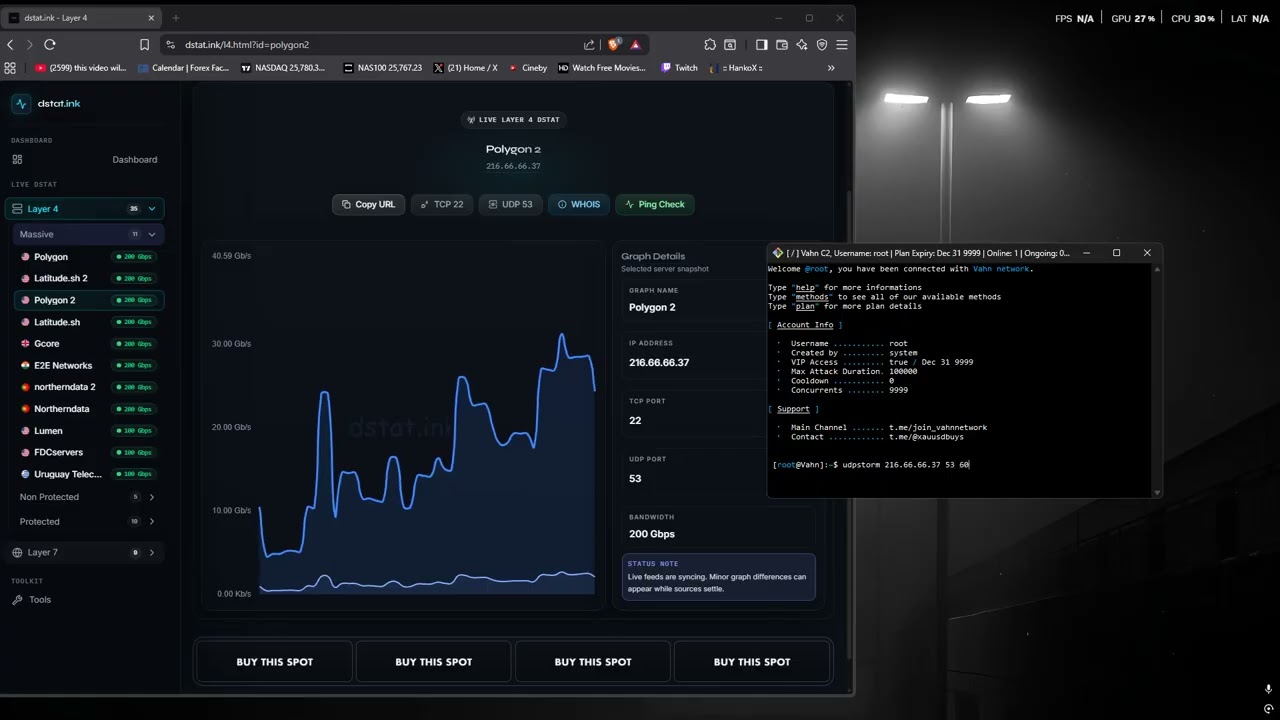
Task: Expand the Protected group
Action: tap(86, 521)
